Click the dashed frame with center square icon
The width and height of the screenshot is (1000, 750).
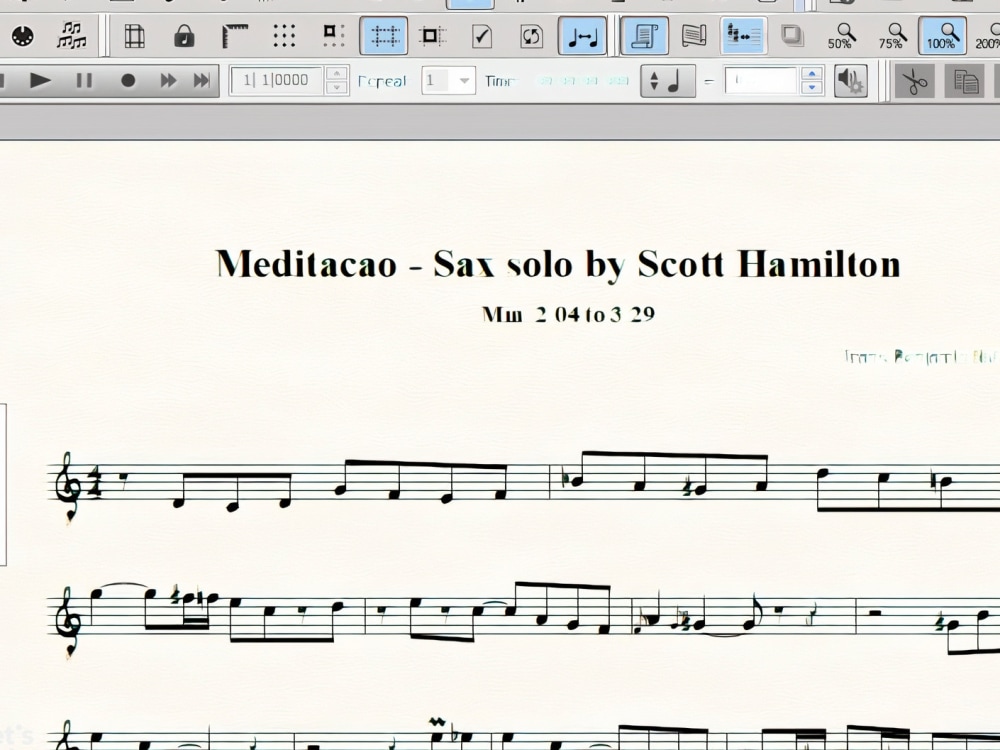click(x=431, y=36)
